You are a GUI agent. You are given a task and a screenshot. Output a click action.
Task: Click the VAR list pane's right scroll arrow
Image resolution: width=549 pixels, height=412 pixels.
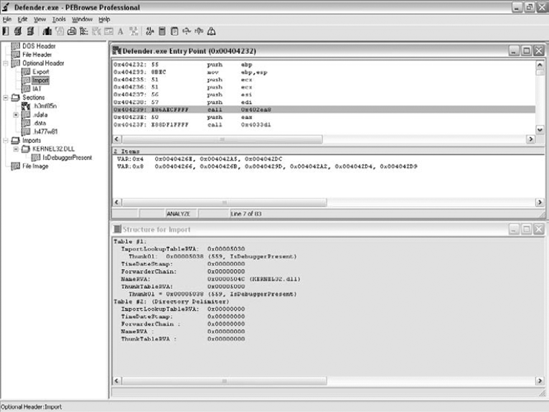point(540,202)
